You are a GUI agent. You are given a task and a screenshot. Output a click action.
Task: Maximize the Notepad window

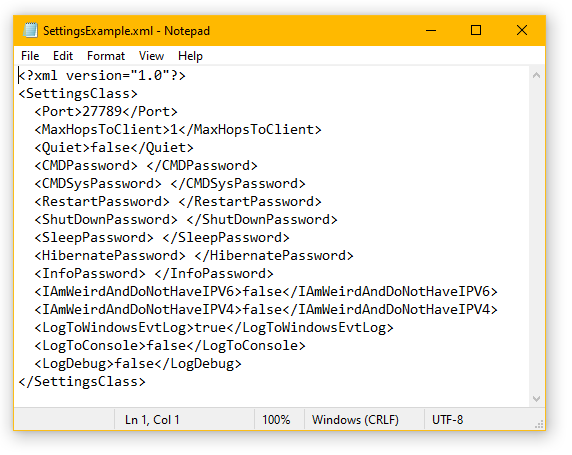point(476,30)
